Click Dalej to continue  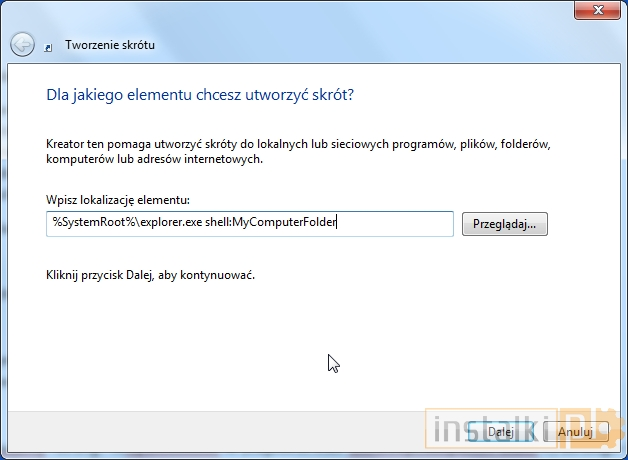(500, 432)
